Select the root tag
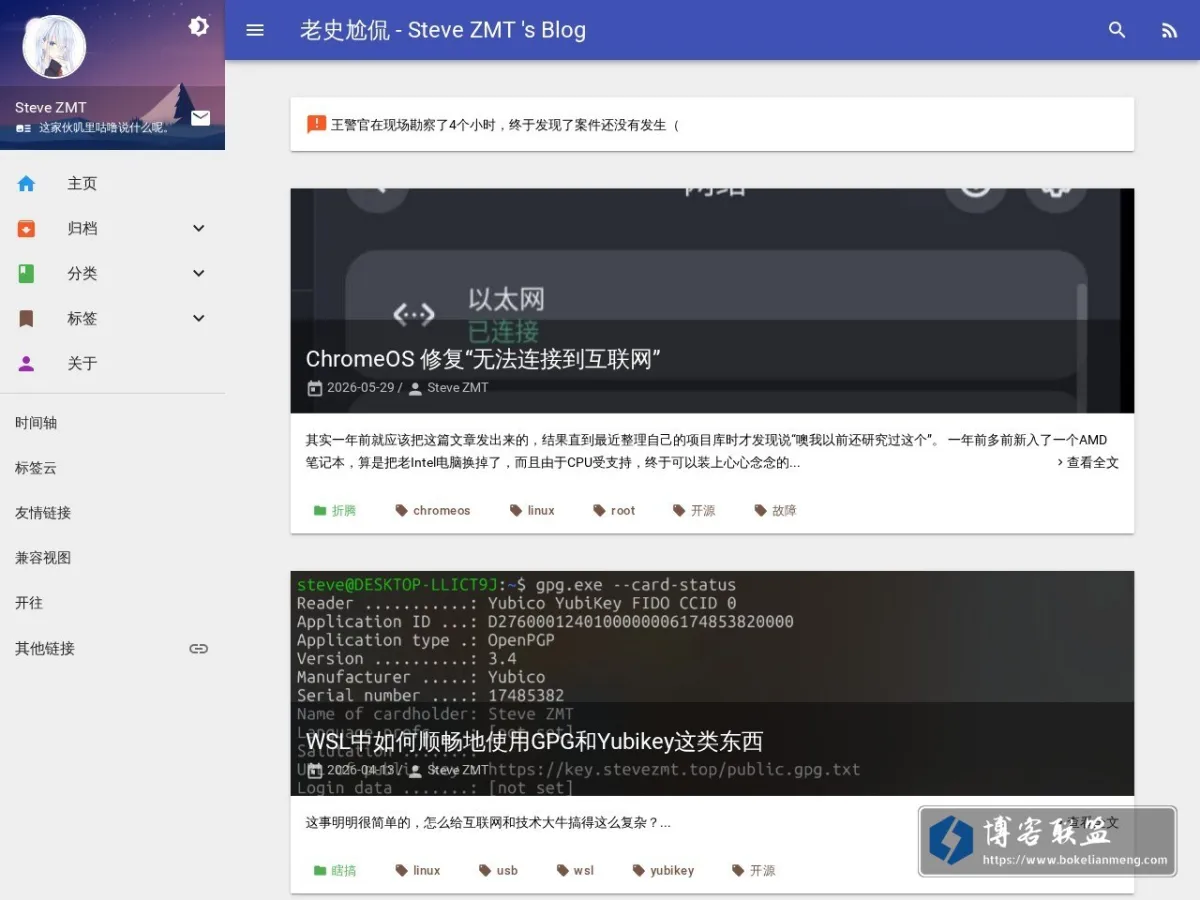1200x900 pixels. pos(614,511)
